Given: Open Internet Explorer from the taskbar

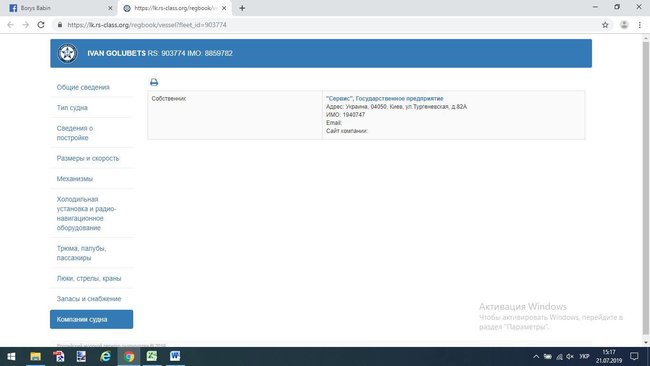Looking at the screenshot, I should click(x=105, y=356).
